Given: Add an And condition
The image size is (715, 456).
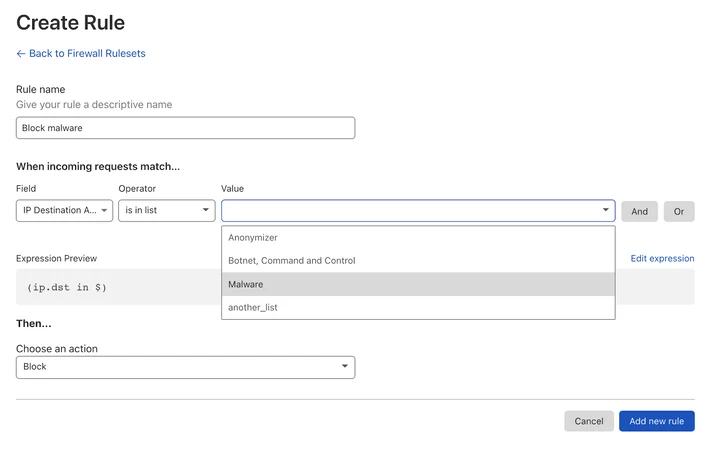Looking at the screenshot, I should 639,212.
